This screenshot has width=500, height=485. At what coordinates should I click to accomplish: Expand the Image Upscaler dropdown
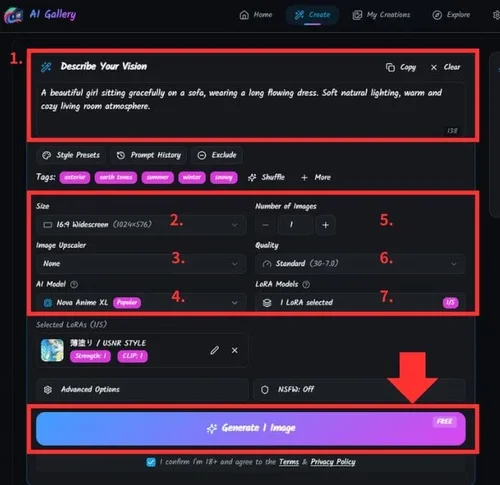pyautogui.click(x=141, y=264)
